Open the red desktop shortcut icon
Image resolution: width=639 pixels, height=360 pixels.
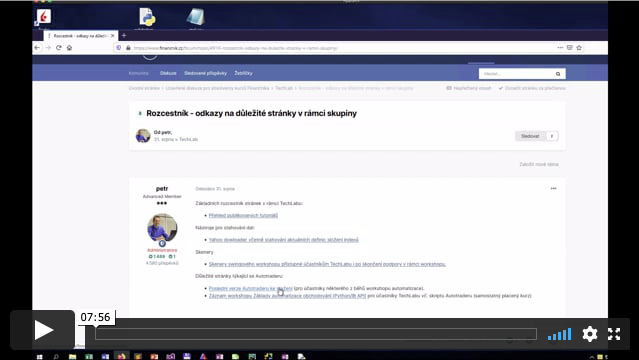(44, 17)
